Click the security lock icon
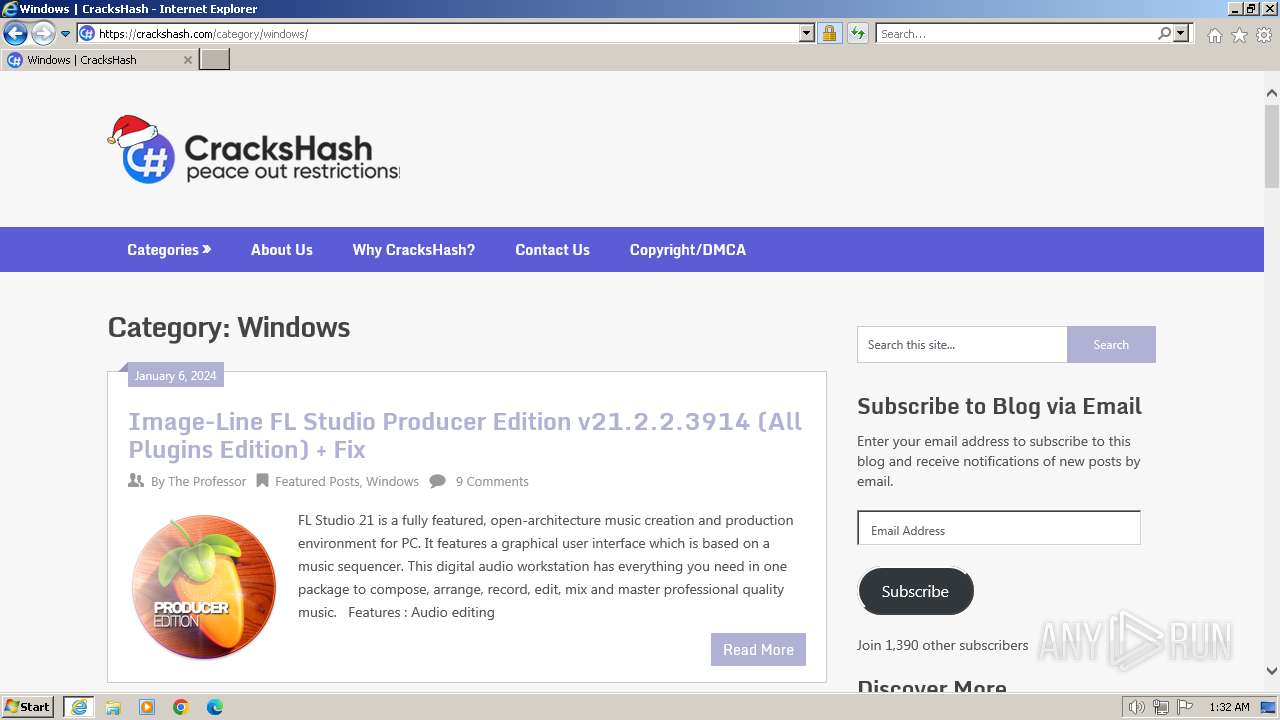The image size is (1280, 720). point(829,34)
